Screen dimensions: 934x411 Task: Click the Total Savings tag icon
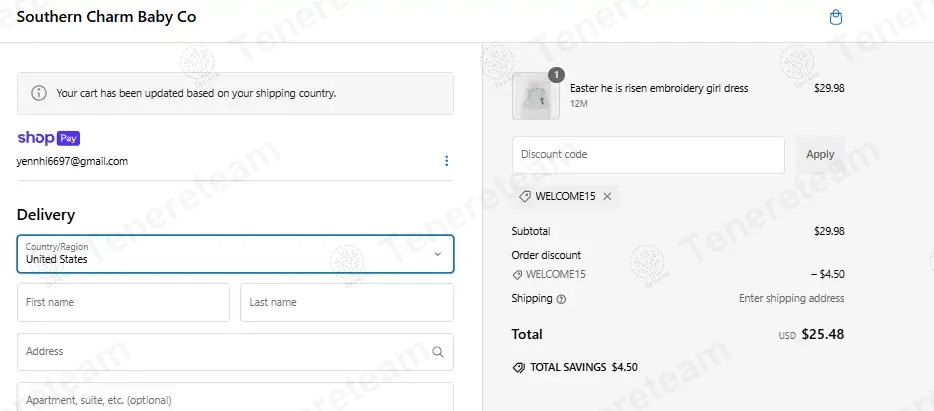(x=519, y=368)
